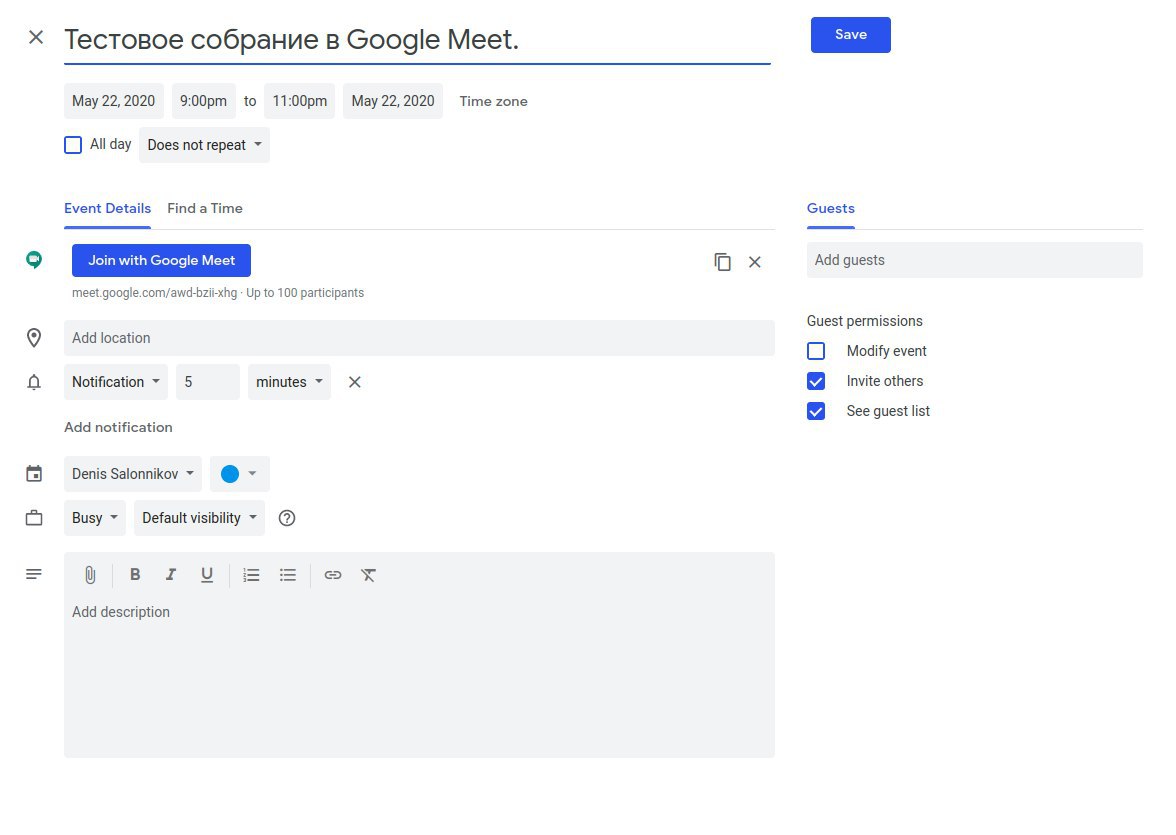Save the event

850,35
